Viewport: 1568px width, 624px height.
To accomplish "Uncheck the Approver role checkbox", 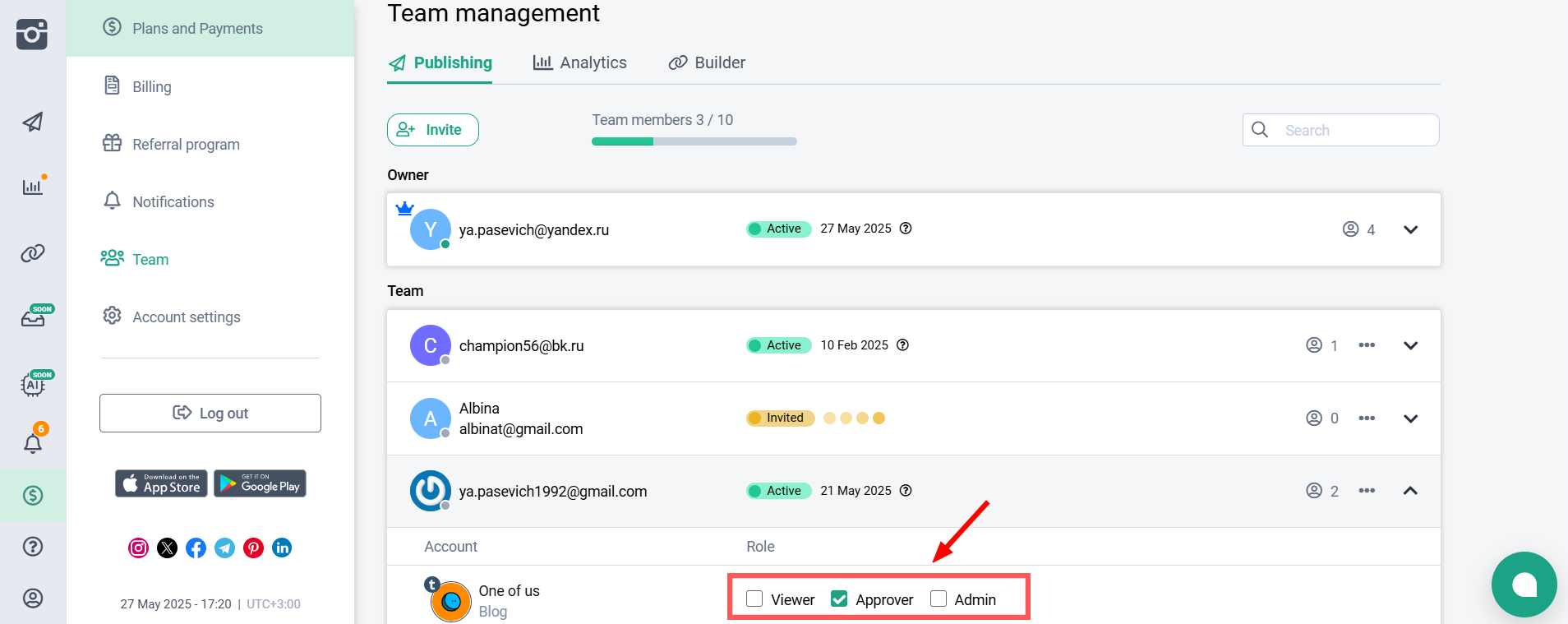I will coord(839,599).
